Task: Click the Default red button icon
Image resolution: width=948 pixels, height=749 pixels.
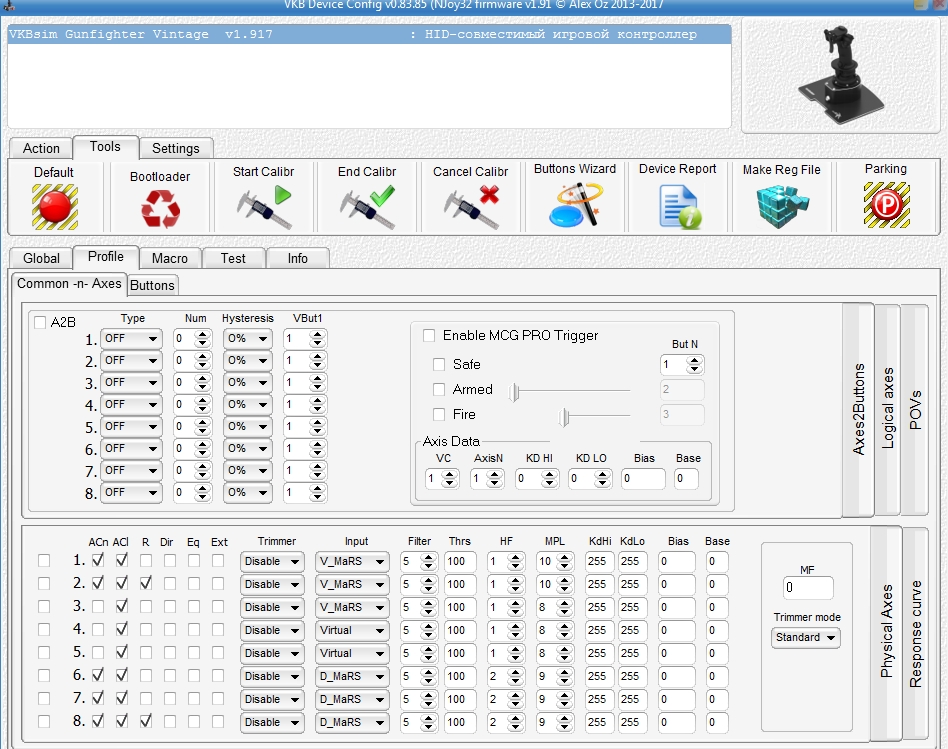Action: tap(54, 205)
